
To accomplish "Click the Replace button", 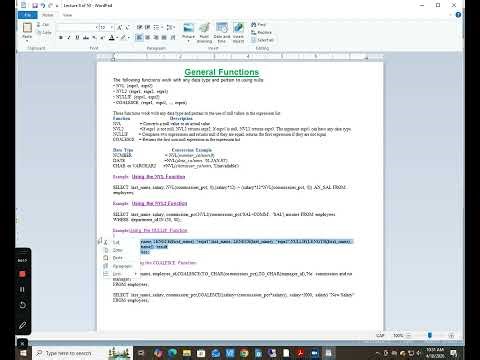I will (x=262, y=32).
